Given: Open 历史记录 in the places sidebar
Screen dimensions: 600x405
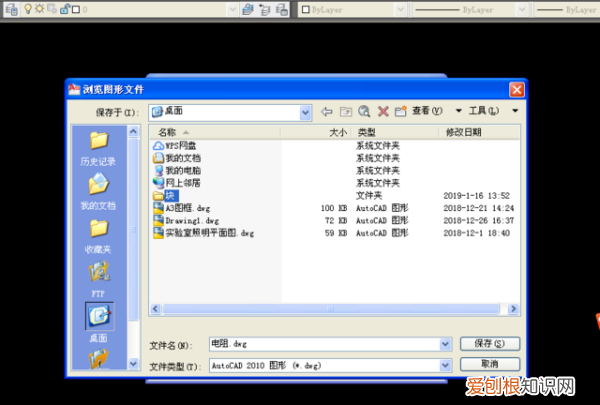Looking at the screenshot, I should tap(98, 149).
